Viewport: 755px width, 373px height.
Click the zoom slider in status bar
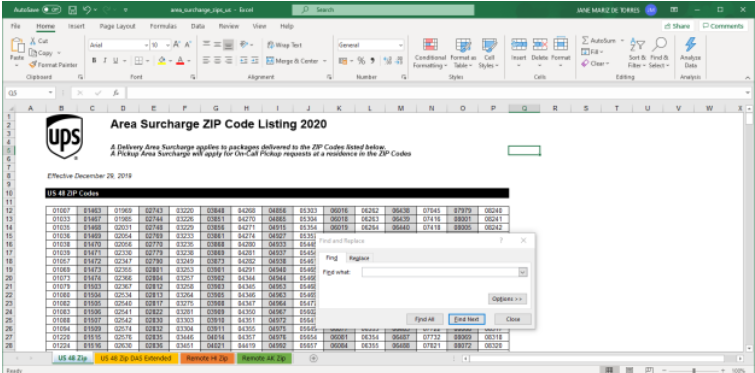[694, 370]
